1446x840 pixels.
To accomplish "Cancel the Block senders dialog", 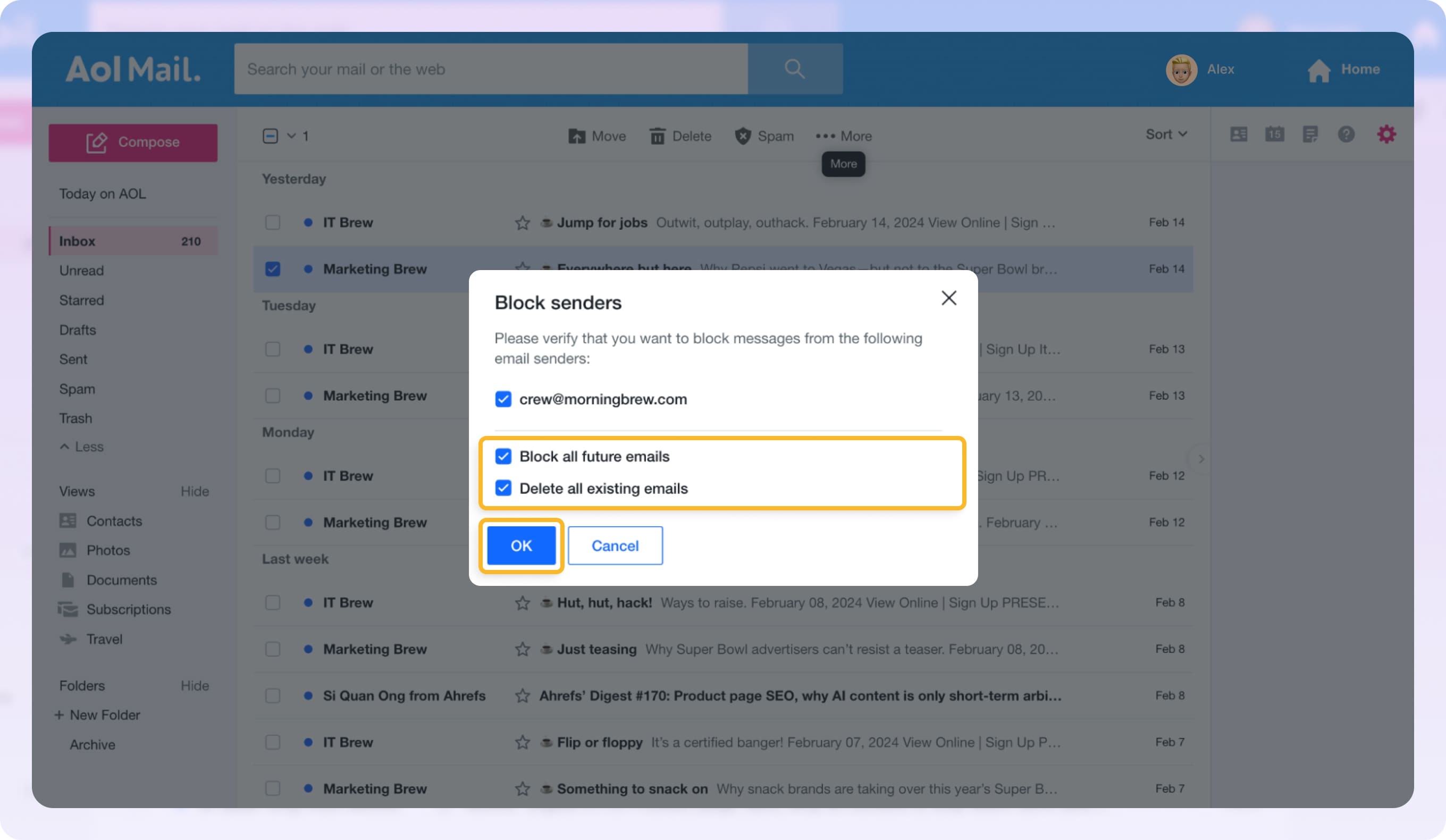I will (x=615, y=545).
